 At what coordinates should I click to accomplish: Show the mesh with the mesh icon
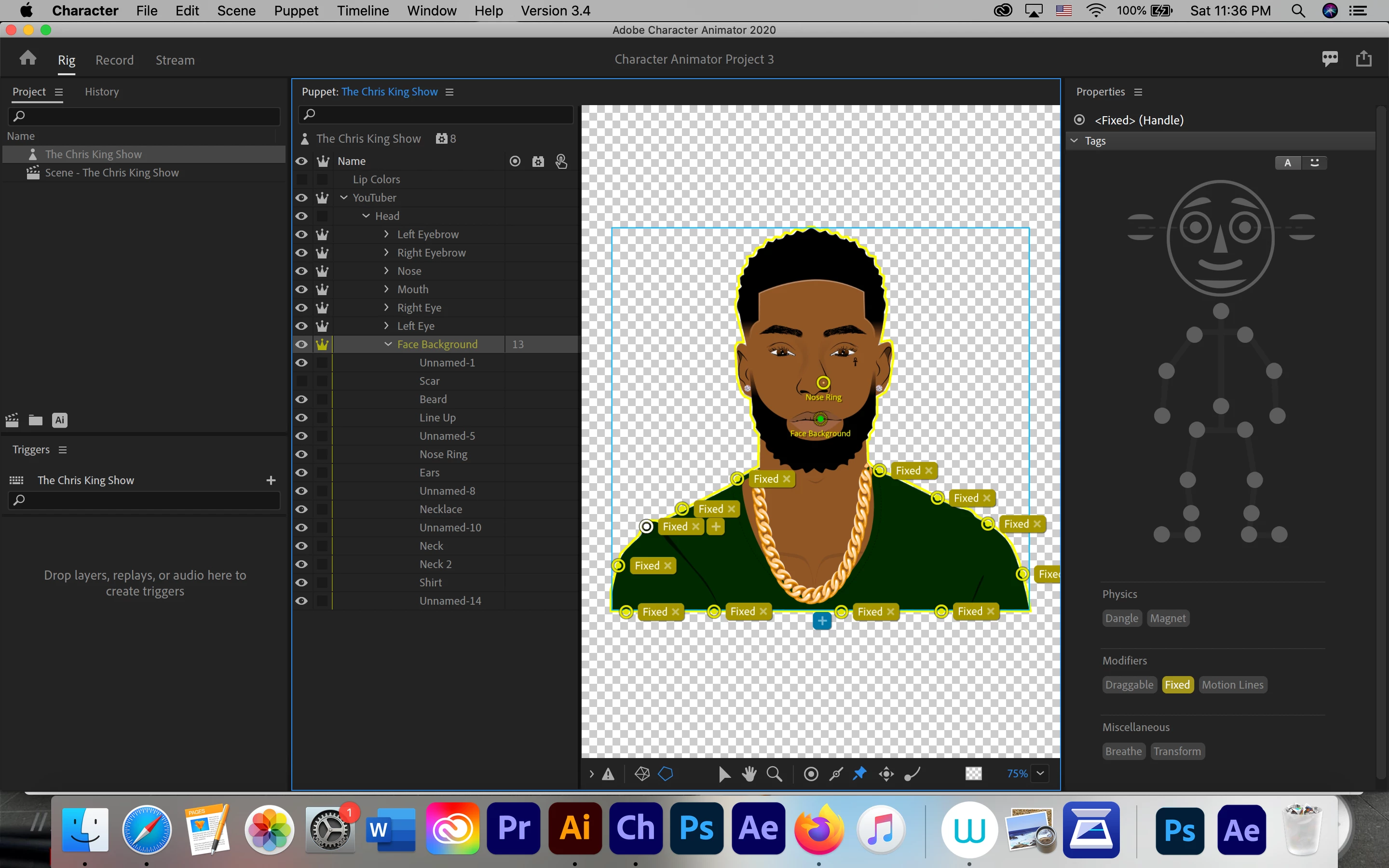click(x=642, y=774)
